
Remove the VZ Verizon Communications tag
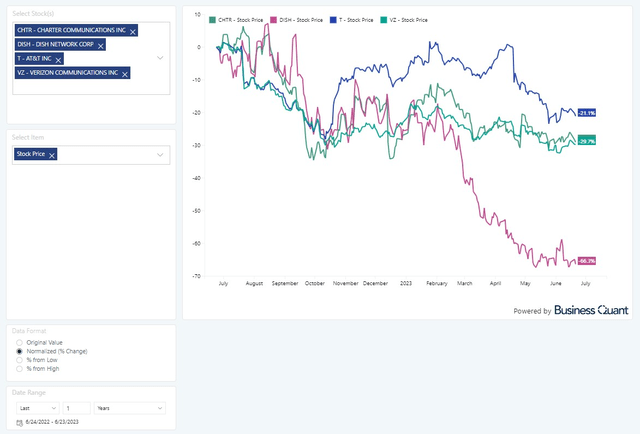(x=125, y=74)
